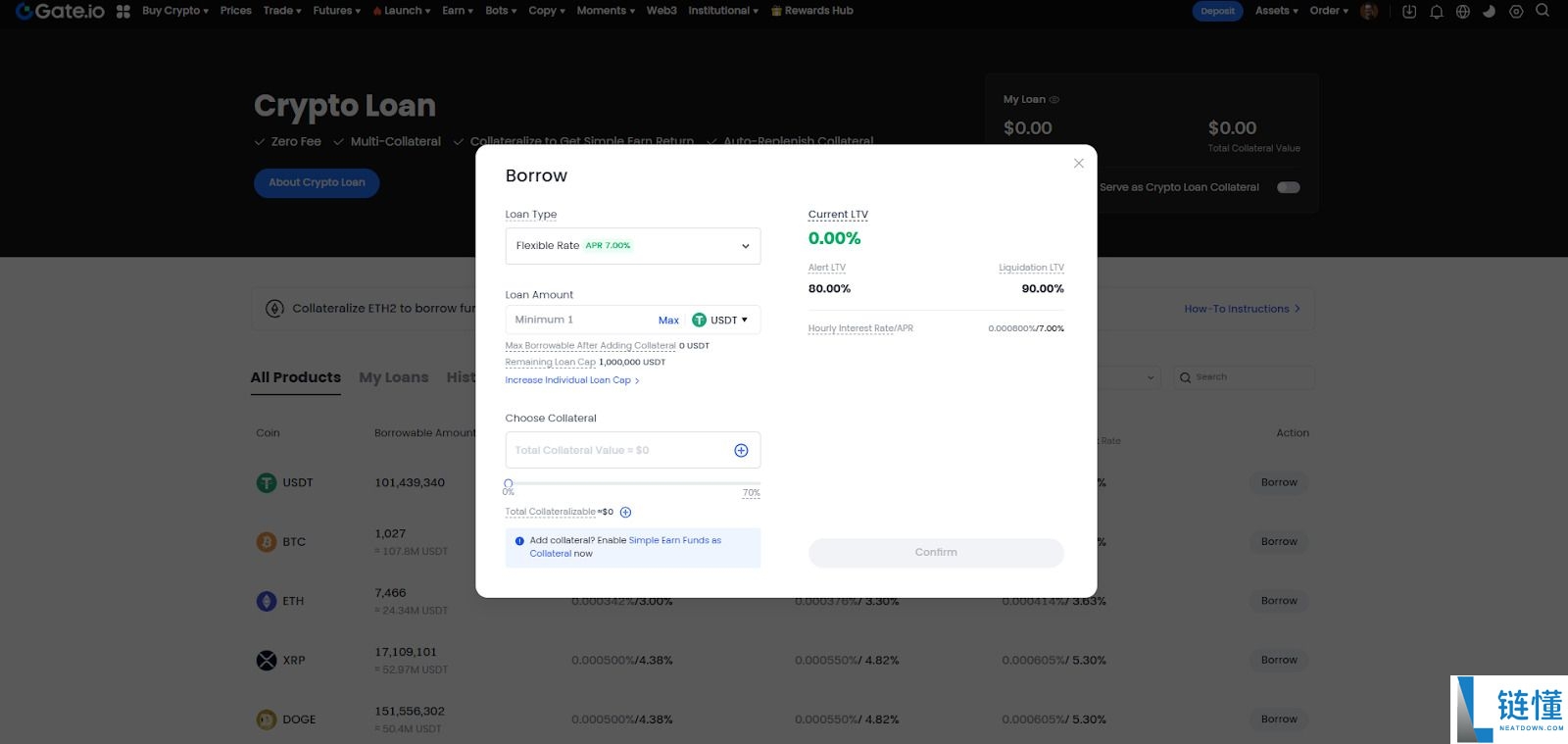The image size is (1568, 744).
Task: Click Borrow in the USDT row
Action: [1279, 482]
